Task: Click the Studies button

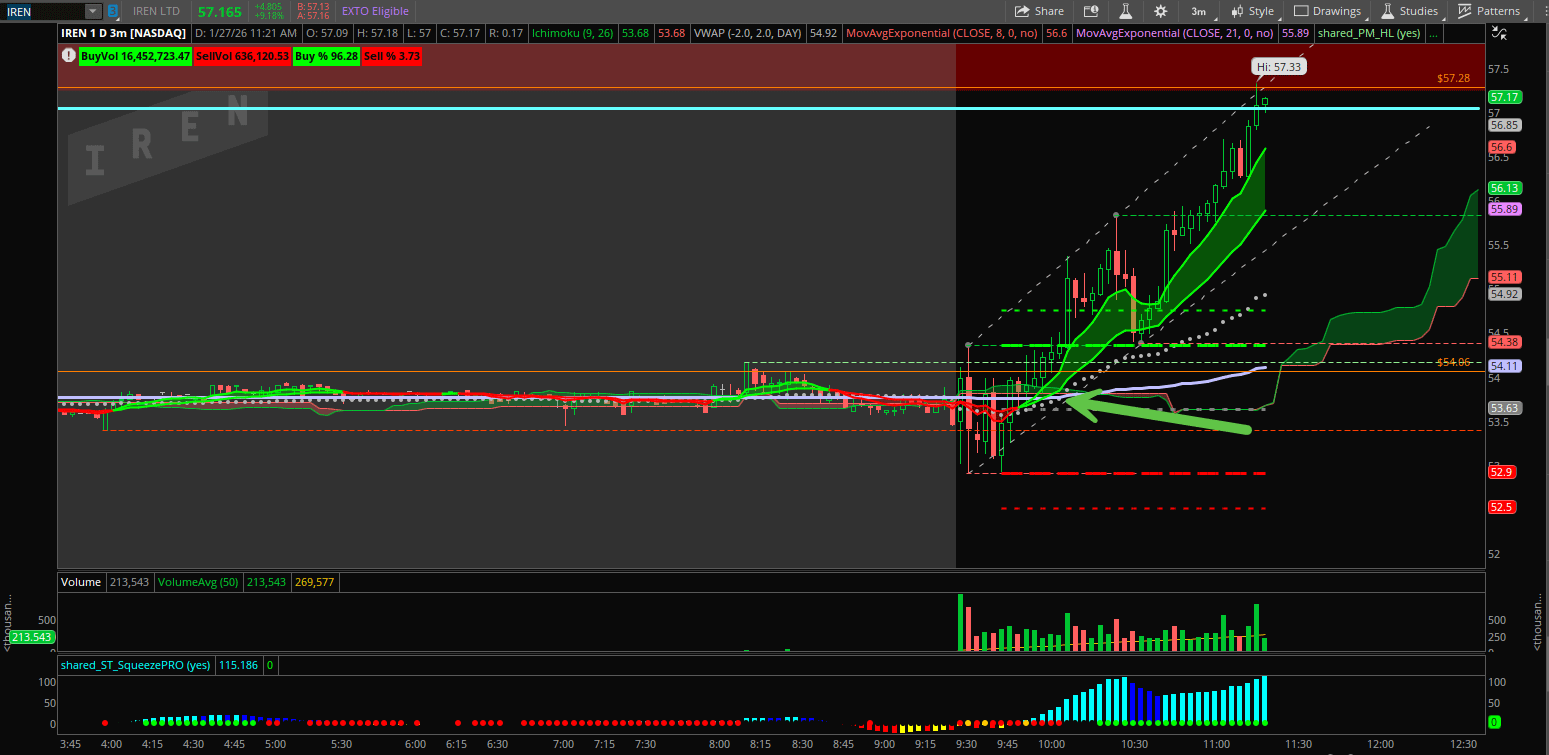Action: pos(1410,11)
